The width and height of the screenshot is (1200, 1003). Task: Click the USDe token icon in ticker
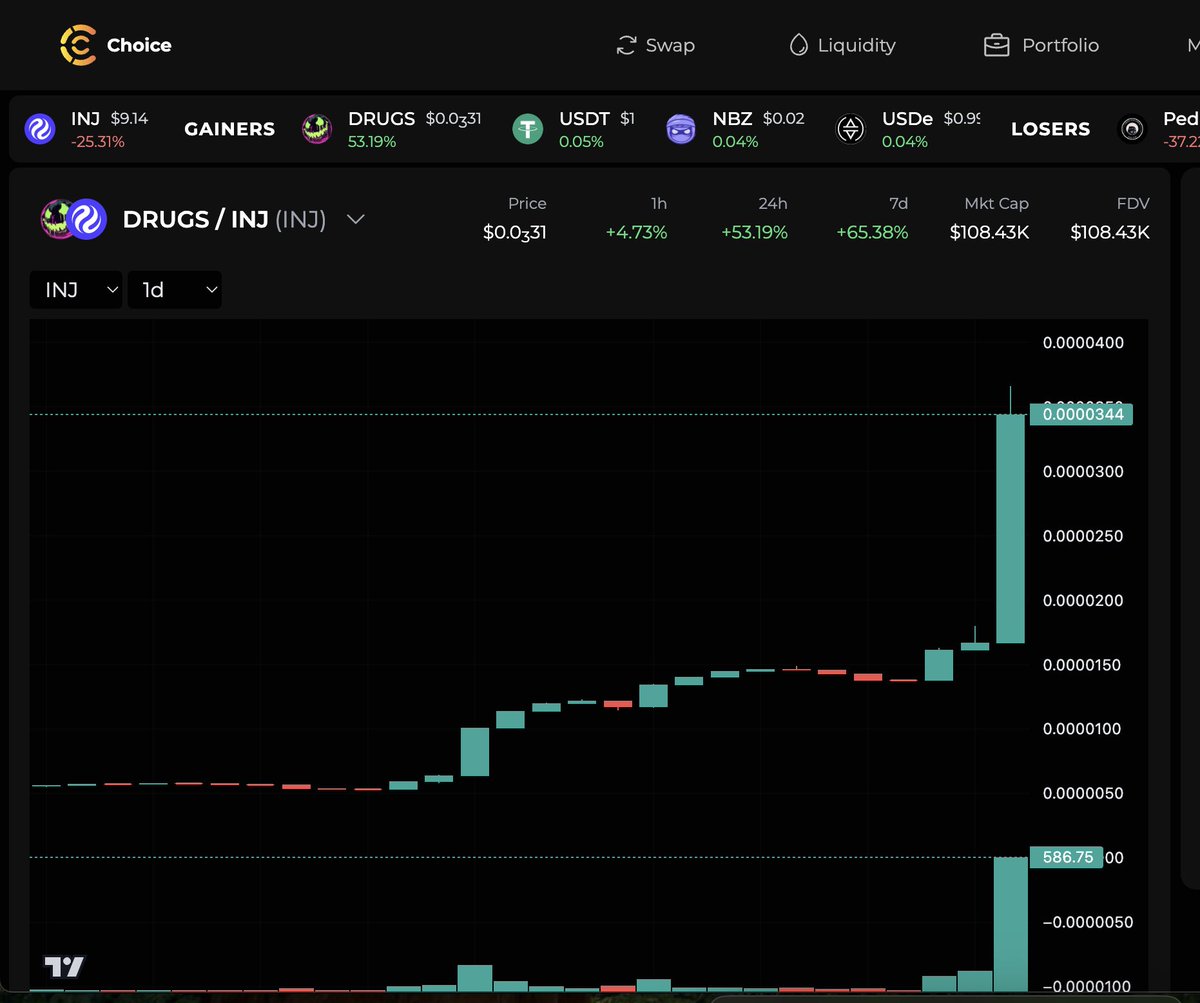click(x=851, y=129)
